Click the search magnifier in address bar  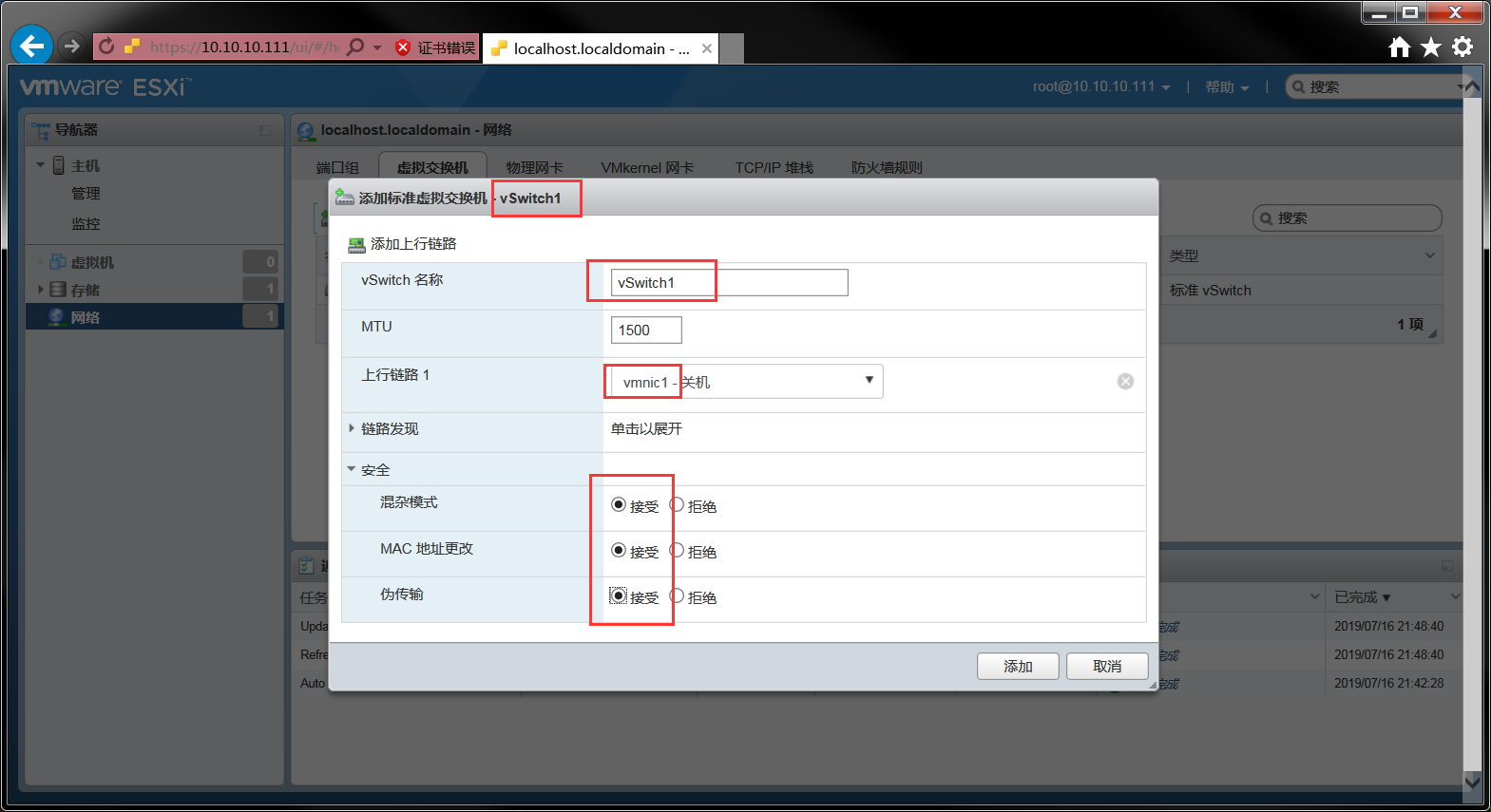pyautogui.click(x=355, y=47)
